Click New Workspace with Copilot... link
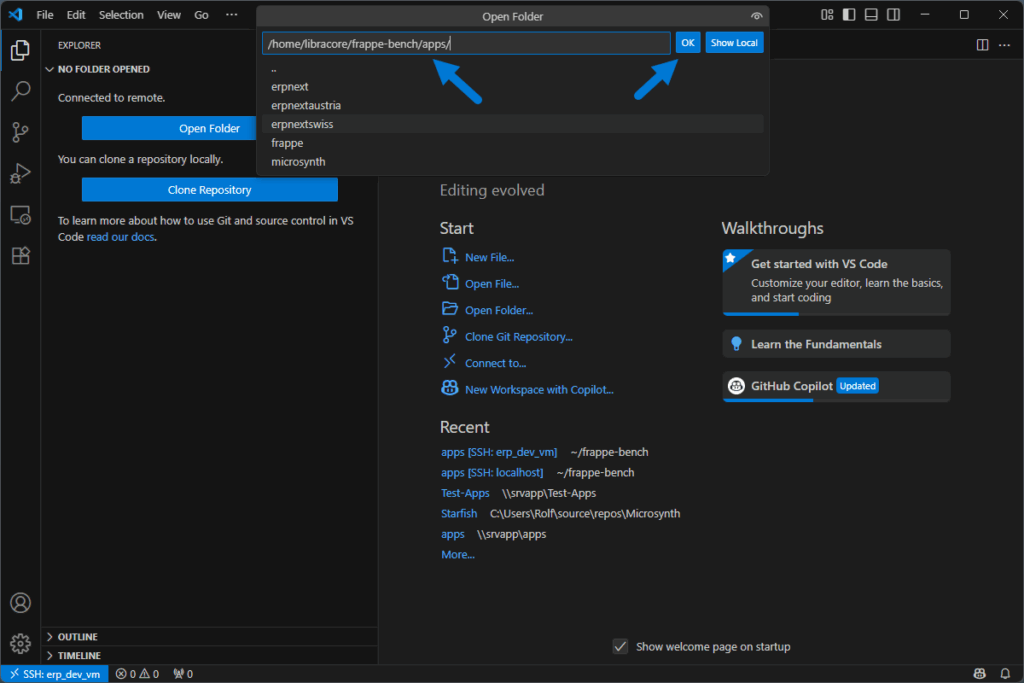 pyautogui.click(x=539, y=390)
